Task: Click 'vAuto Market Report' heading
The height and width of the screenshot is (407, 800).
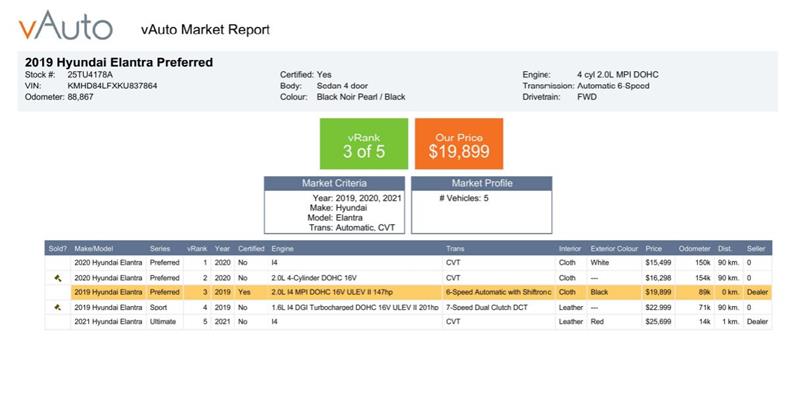Action: 205,30
